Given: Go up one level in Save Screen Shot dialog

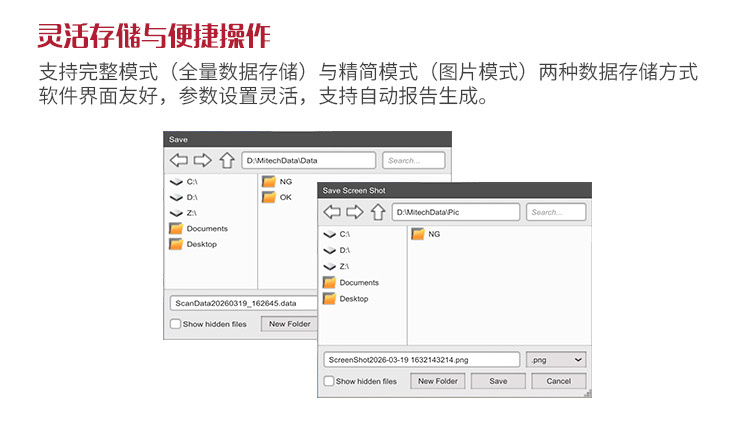Looking at the screenshot, I should coord(378,212).
